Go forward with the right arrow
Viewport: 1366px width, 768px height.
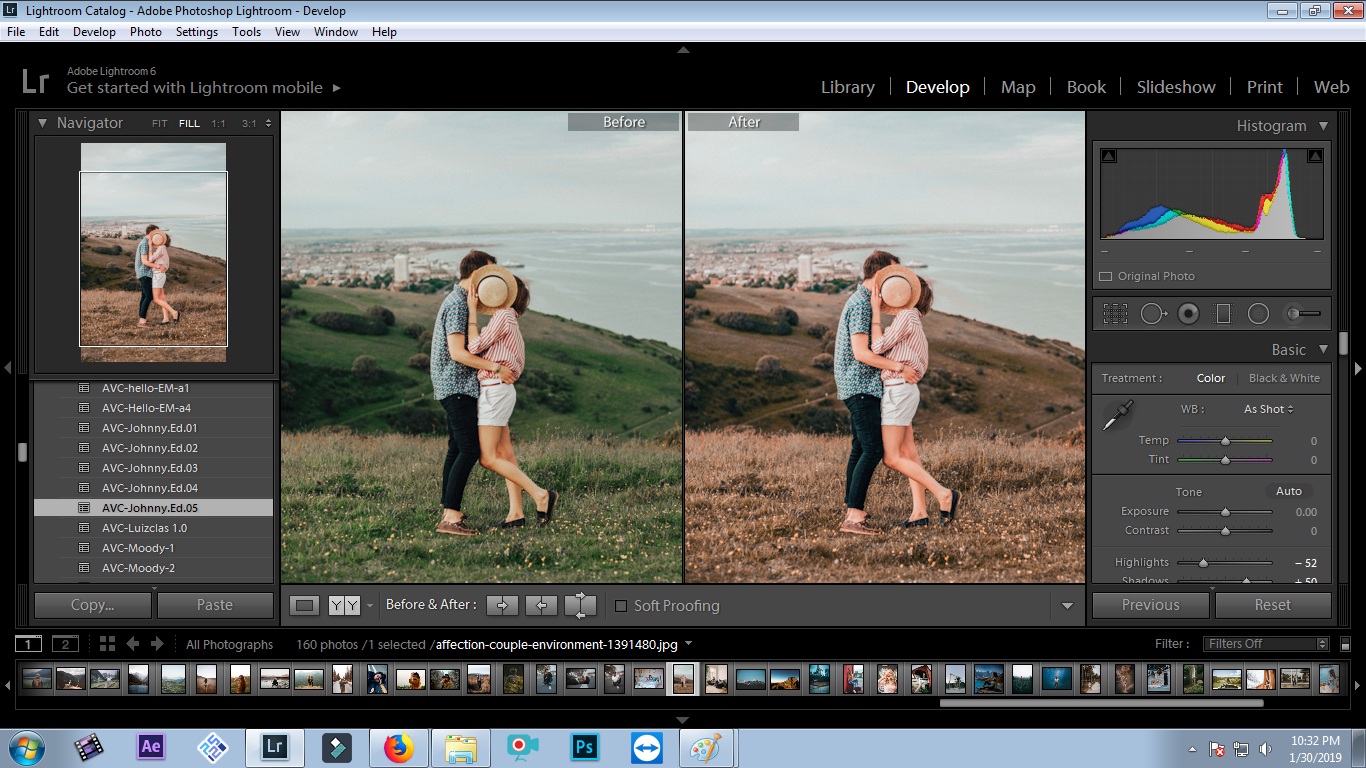click(158, 644)
